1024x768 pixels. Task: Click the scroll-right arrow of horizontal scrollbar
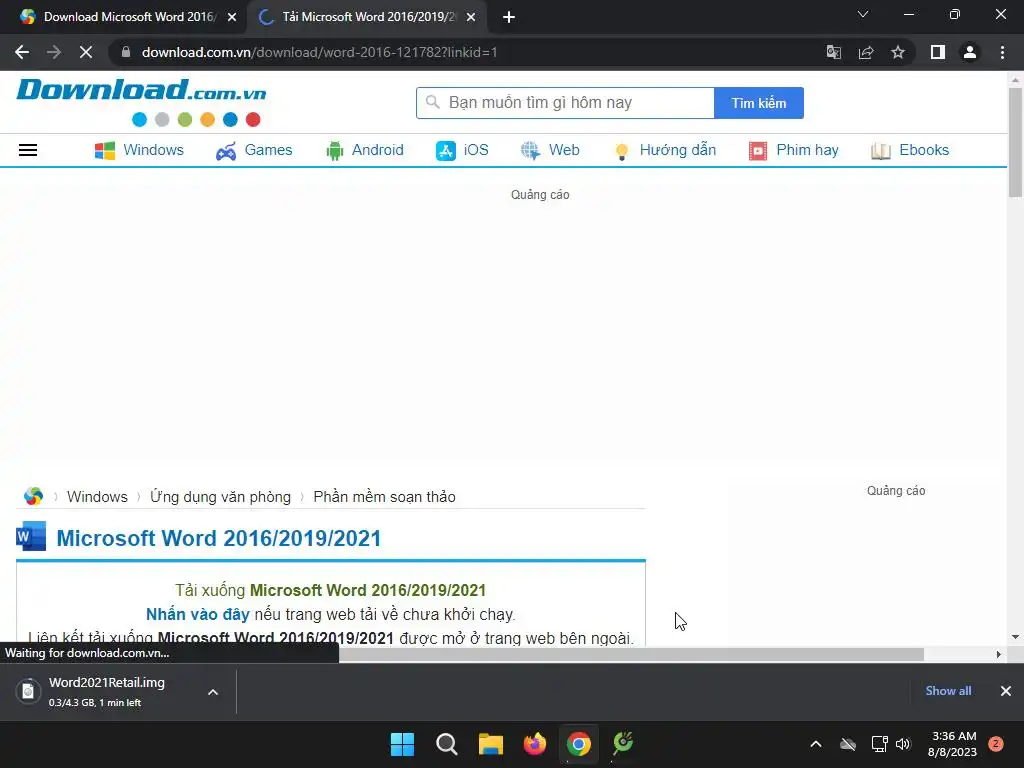[x=998, y=654]
